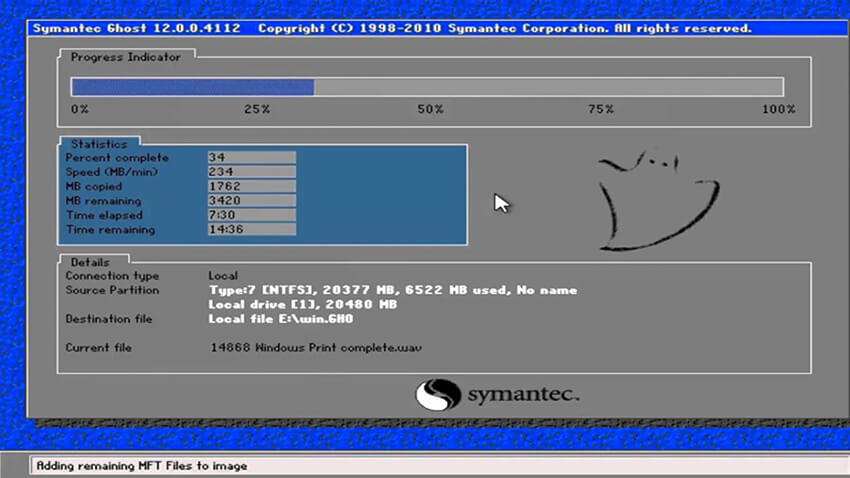Image resolution: width=850 pixels, height=478 pixels.
Task: Select the Time remaining value 14:36
Action: coord(251,230)
